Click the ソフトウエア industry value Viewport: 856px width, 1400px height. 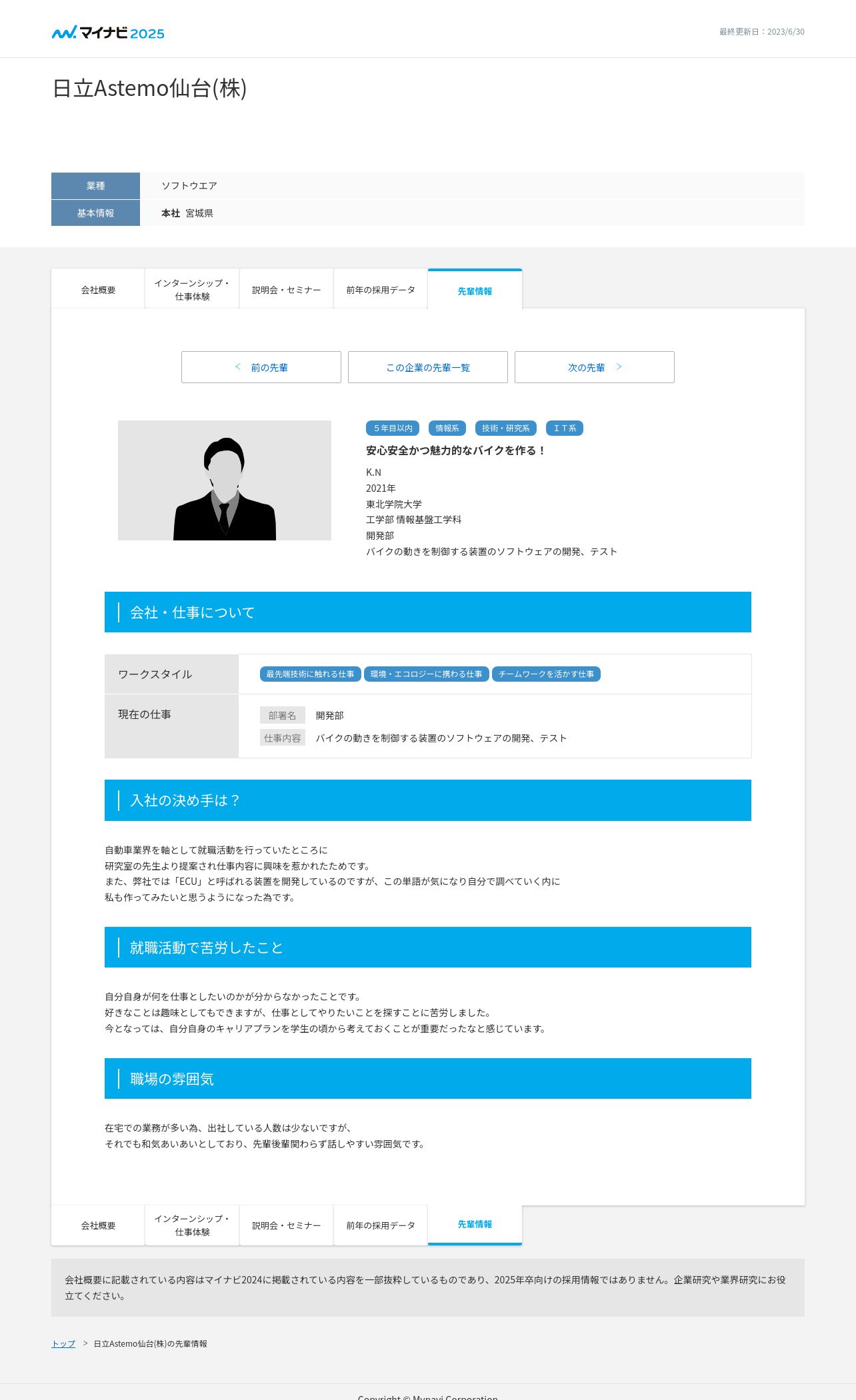click(x=189, y=186)
